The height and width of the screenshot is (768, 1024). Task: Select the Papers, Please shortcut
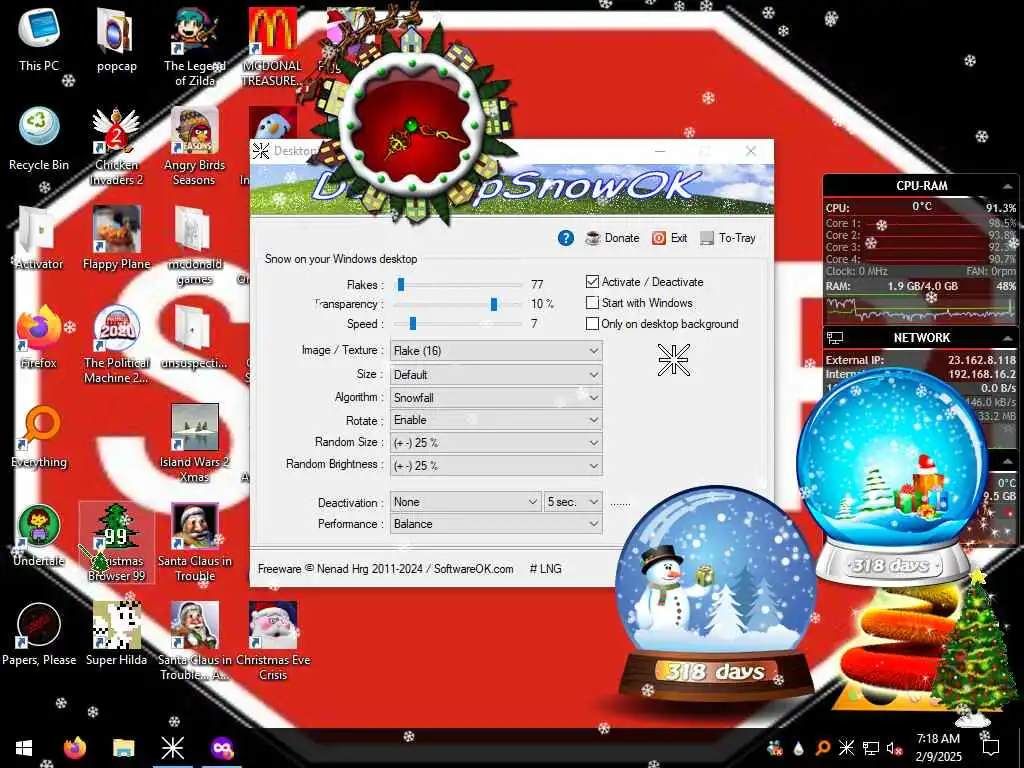(39, 635)
